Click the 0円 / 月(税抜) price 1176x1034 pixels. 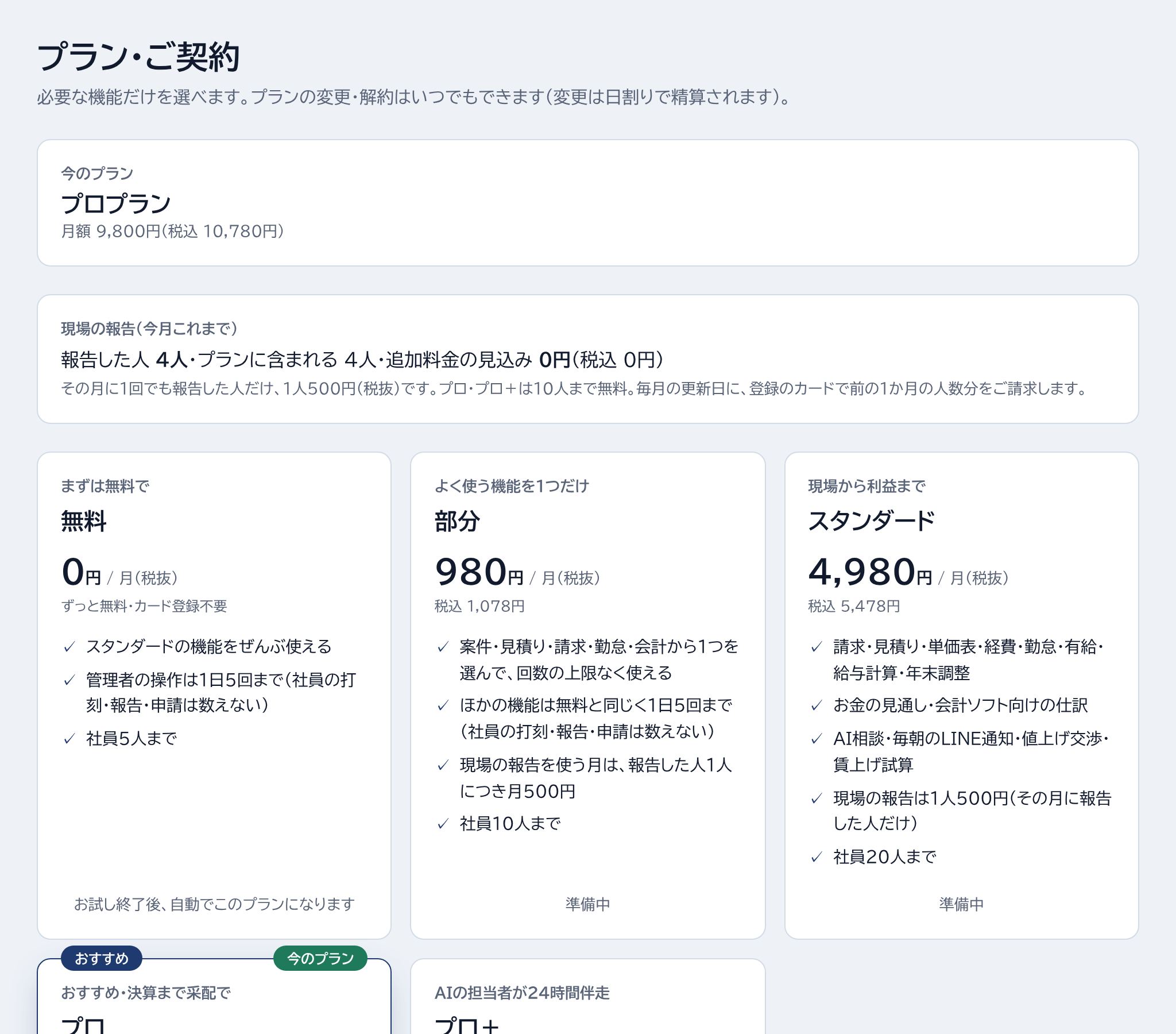point(119,573)
